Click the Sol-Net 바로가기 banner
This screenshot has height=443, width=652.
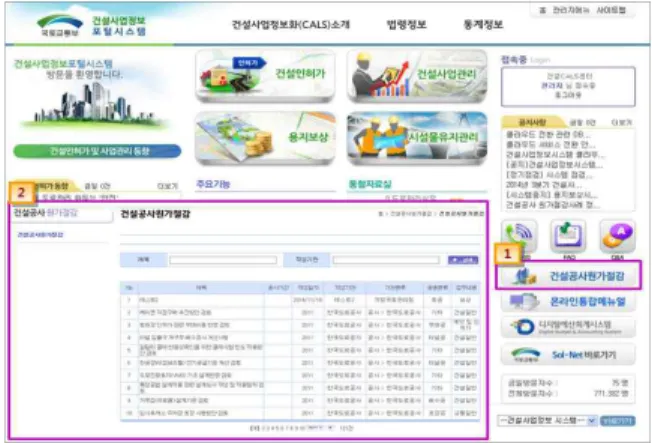coord(568,354)
